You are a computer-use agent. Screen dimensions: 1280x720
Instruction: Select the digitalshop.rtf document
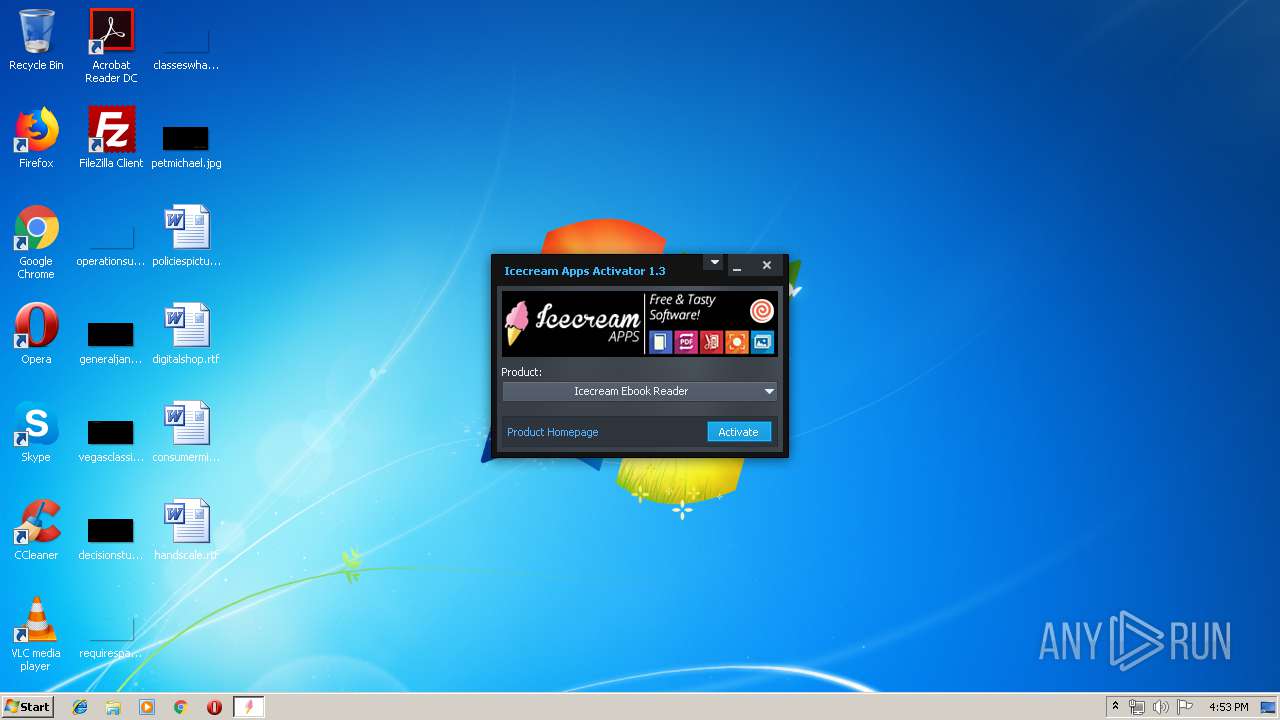pyautogui.click(x=186, y=334)
